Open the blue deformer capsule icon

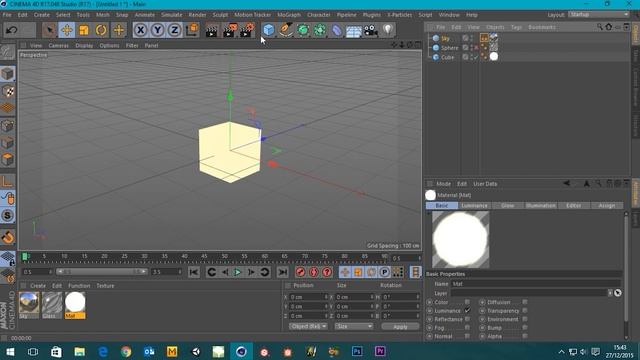point(337,30)
